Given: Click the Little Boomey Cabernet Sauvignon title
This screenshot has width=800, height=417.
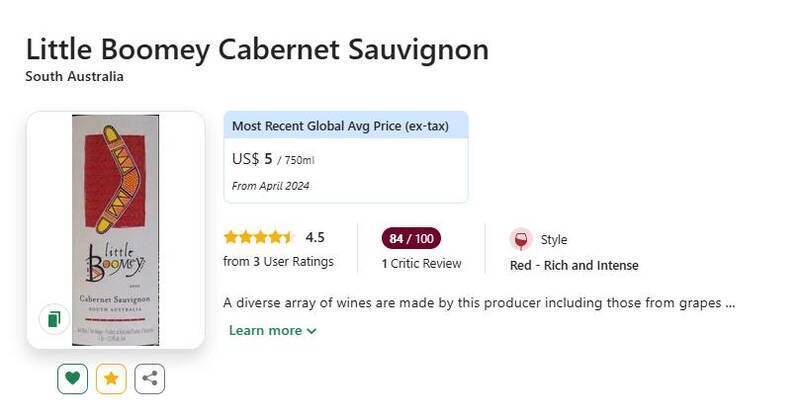Looking at the screenshot, I should (x=257, y=49).
